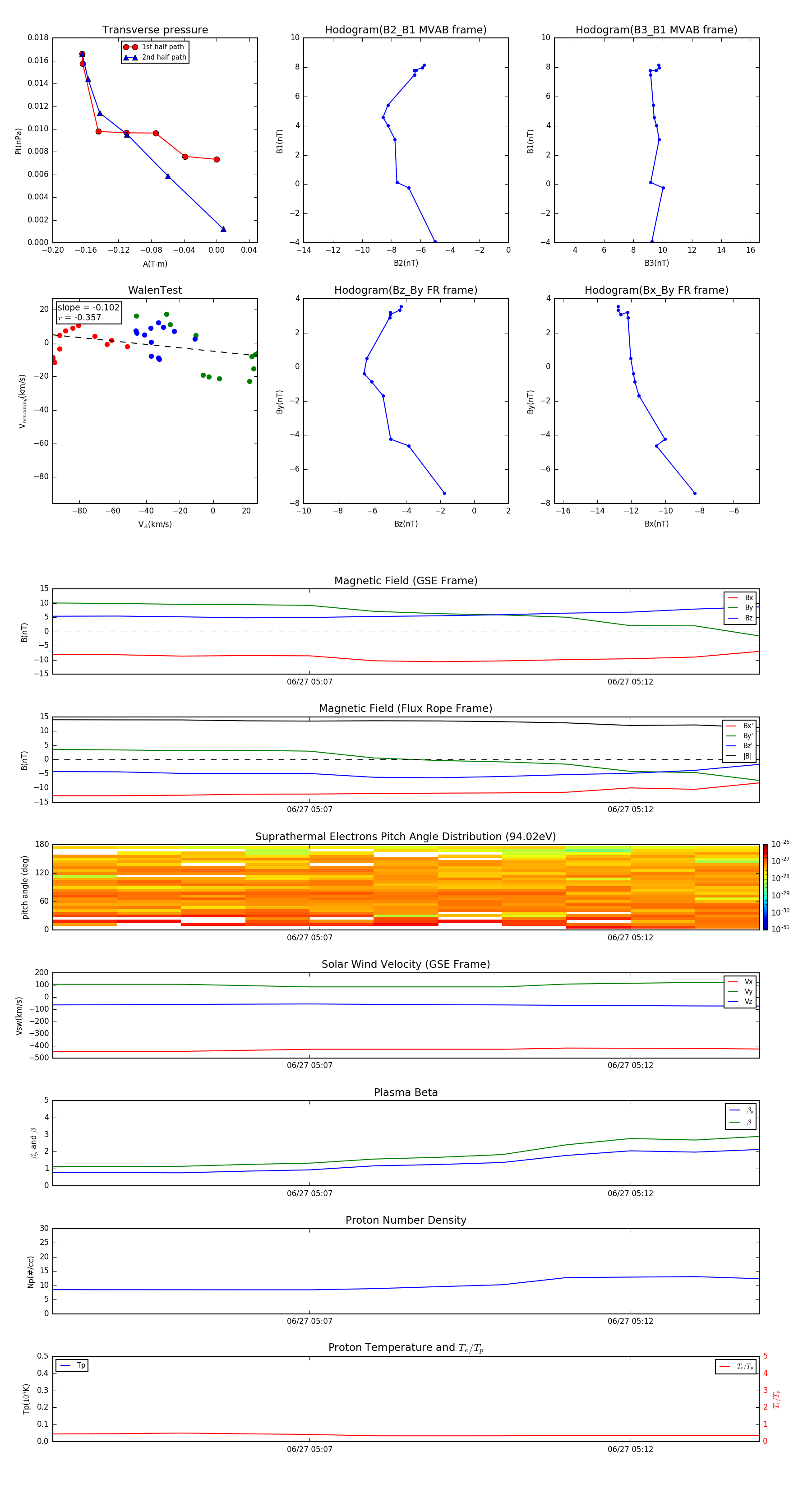This screenshot has height=1489, width=812.
Task: Click the 'Plasma Beta' plot title
Action: (x=406, y=1093)
